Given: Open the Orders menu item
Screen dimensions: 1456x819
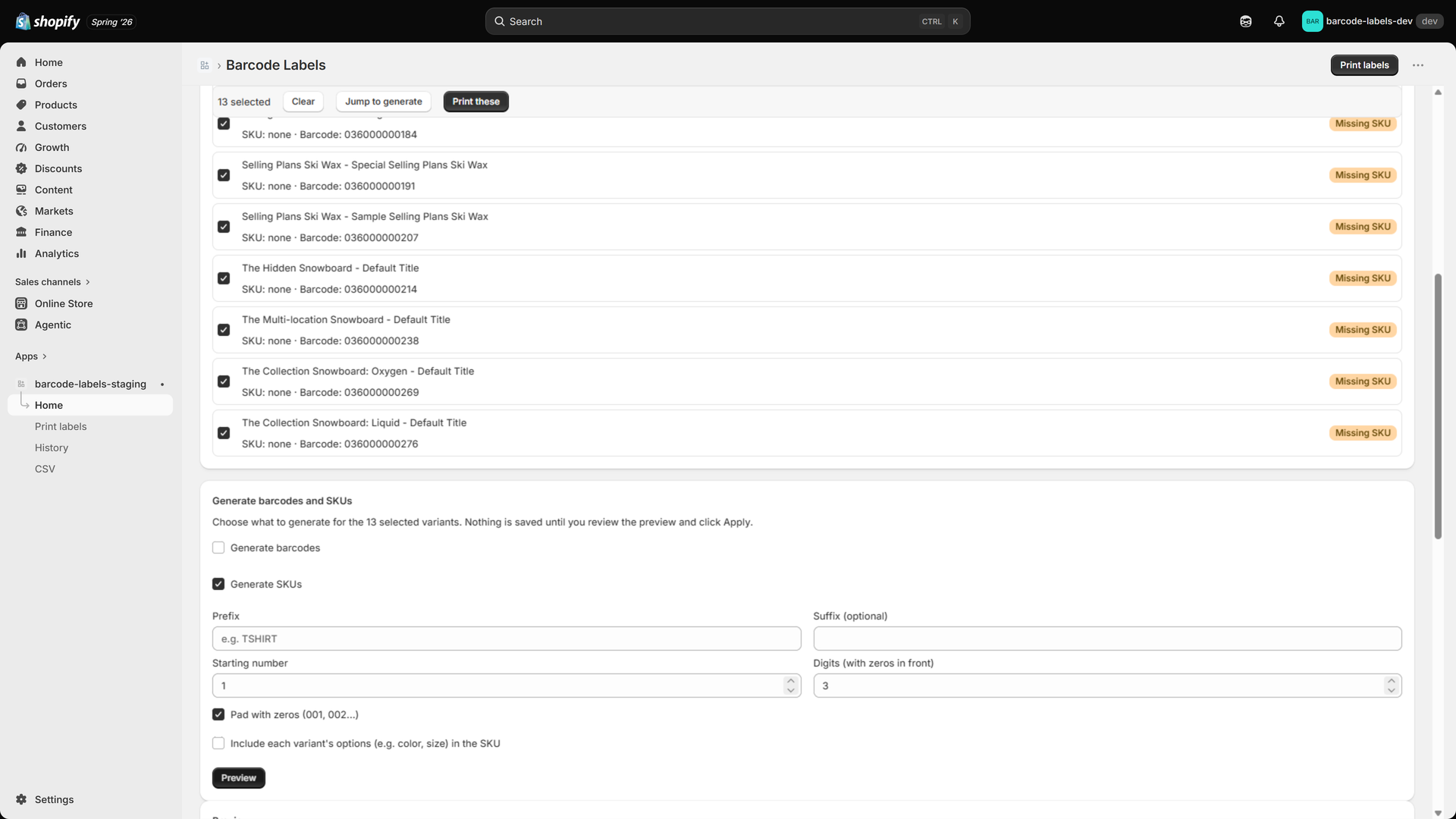Looking at the screenshot, I should pos(90,83).
